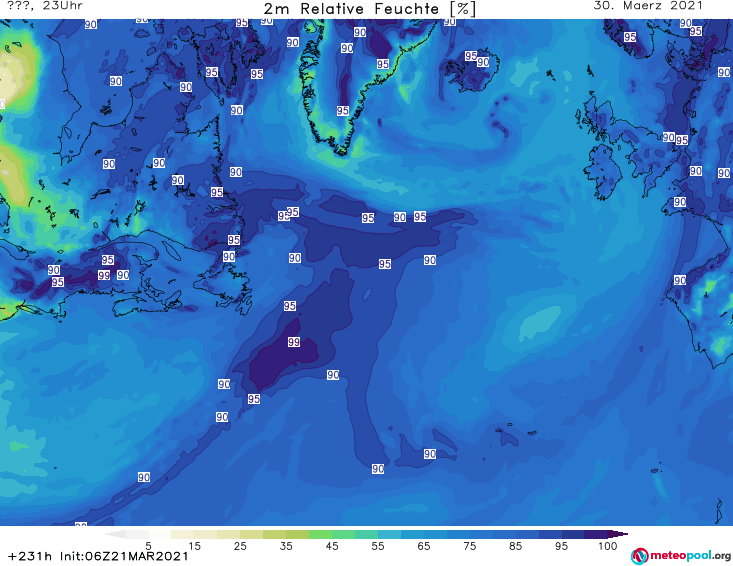Click the meteopool.org logo
733x566 pixels.
(681, 556)
